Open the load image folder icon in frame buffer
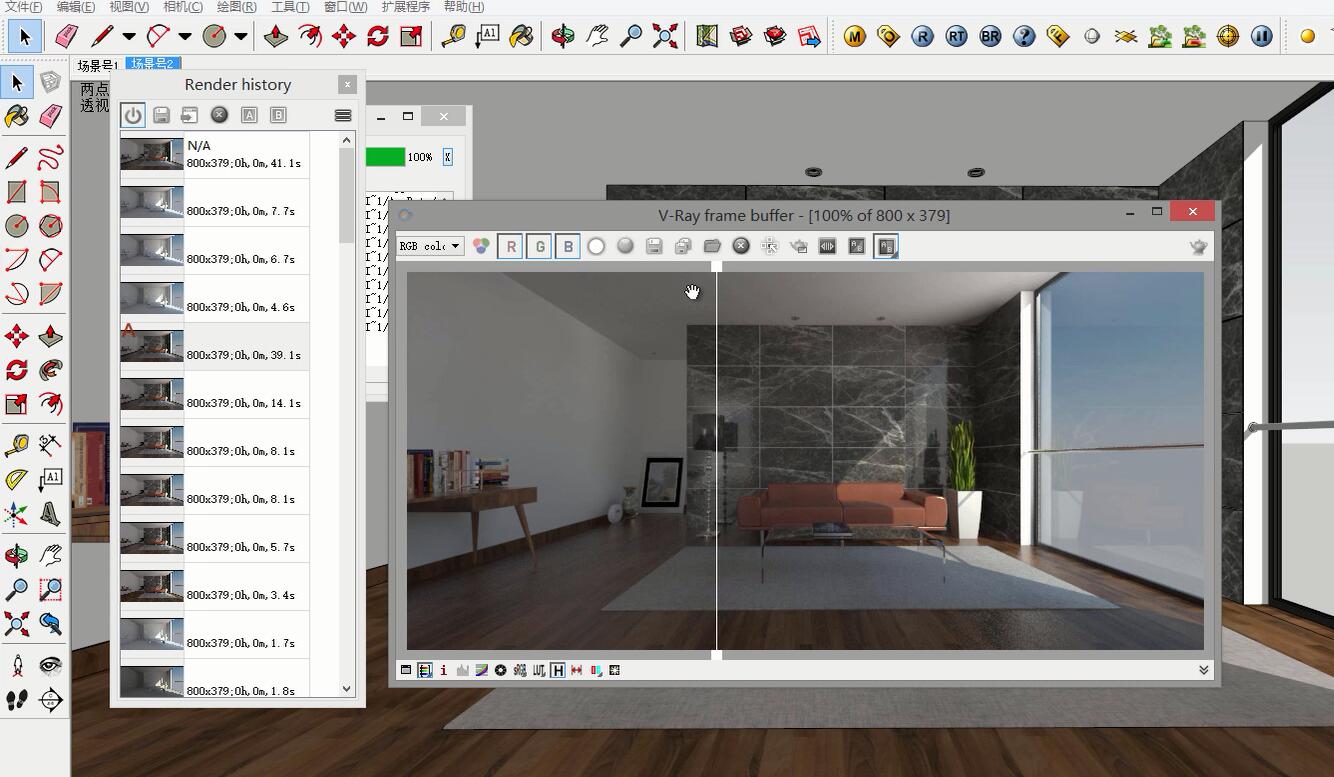Viewport: 1334px width, 777px height. [712, 246]
